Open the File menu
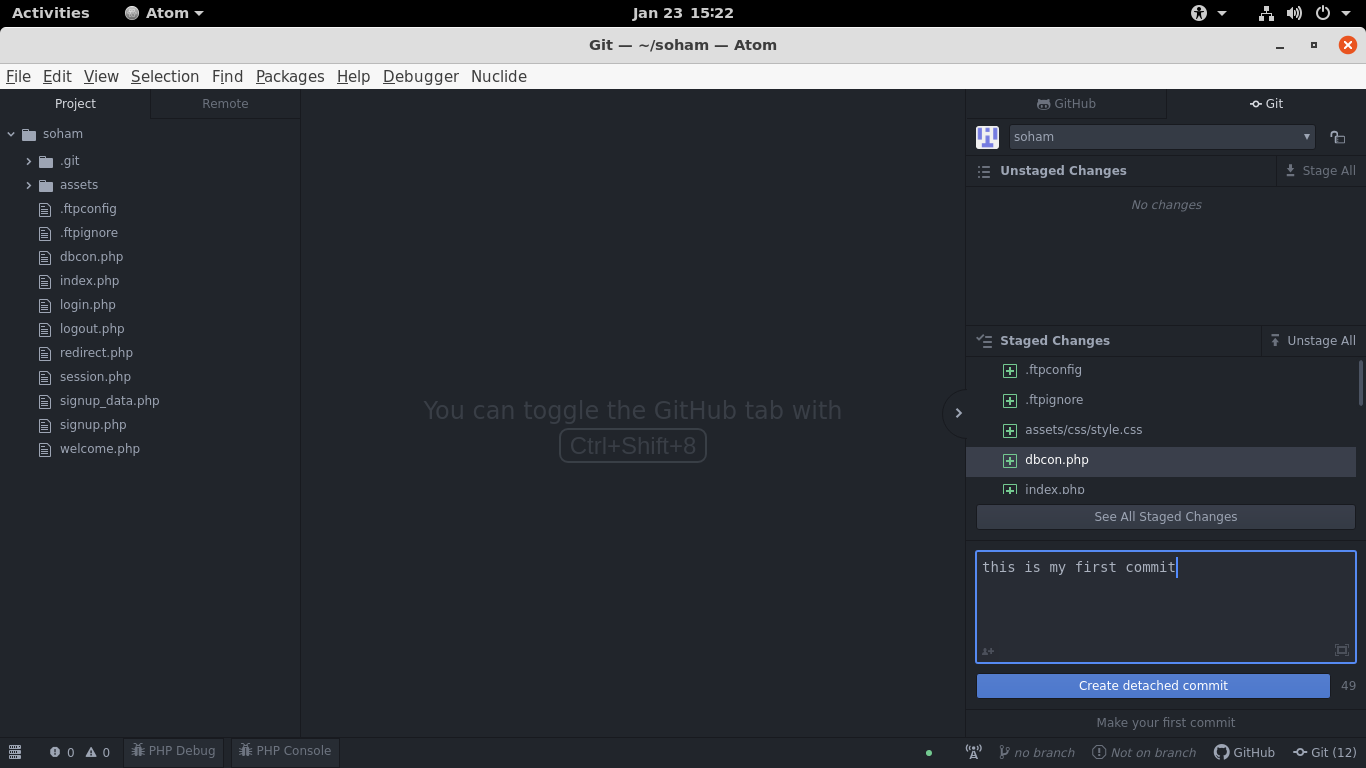 pos(18,76)
